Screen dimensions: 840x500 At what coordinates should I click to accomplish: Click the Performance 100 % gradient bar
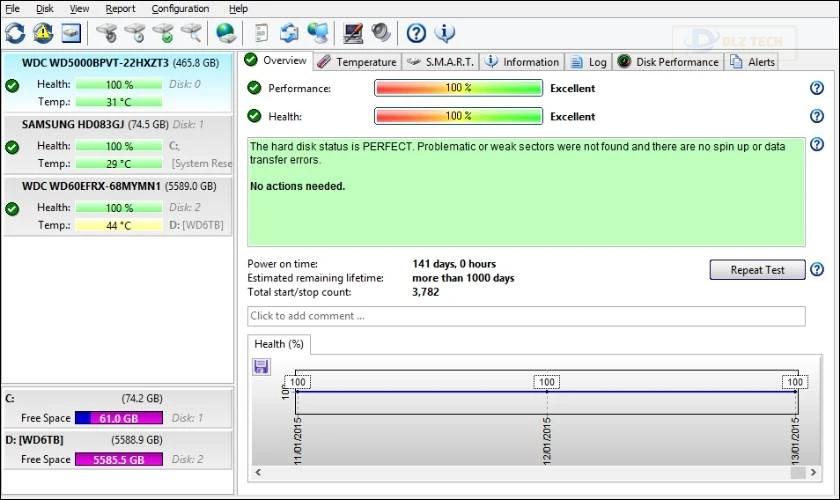point(459,88)
